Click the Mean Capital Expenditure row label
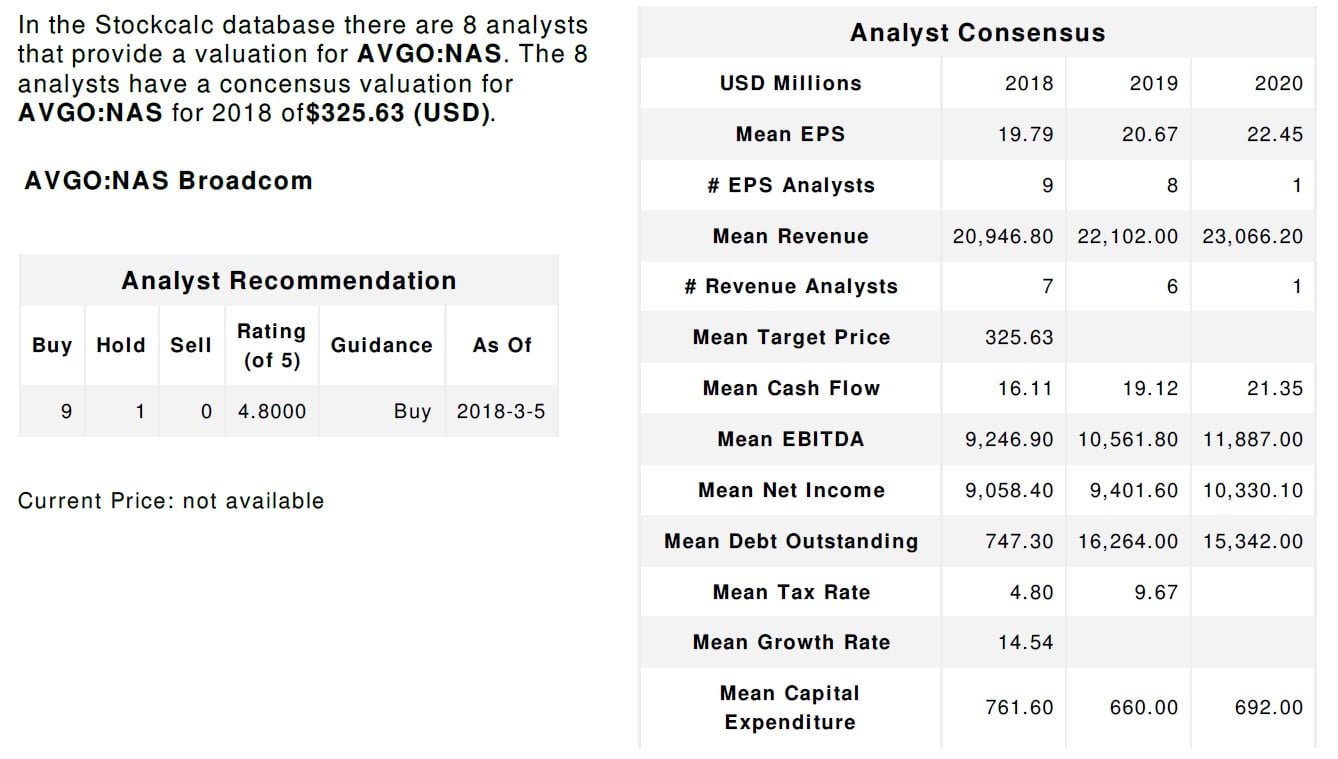Viewport: 1338px width, 759px height. tap(790, 708)
